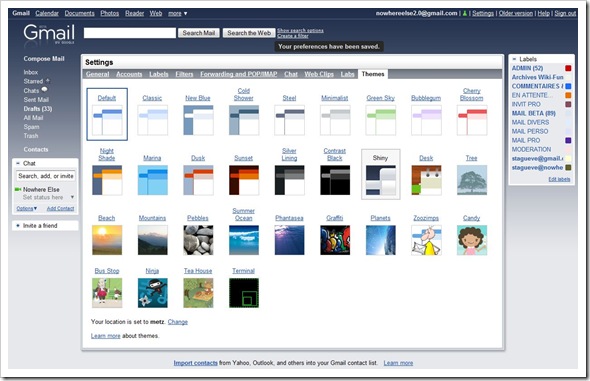Image resolution: width=590 pixels, height=381 pixels.
Task: Choose the Mountains theme image
Action: pyautogui.click(x=153, y=240)
